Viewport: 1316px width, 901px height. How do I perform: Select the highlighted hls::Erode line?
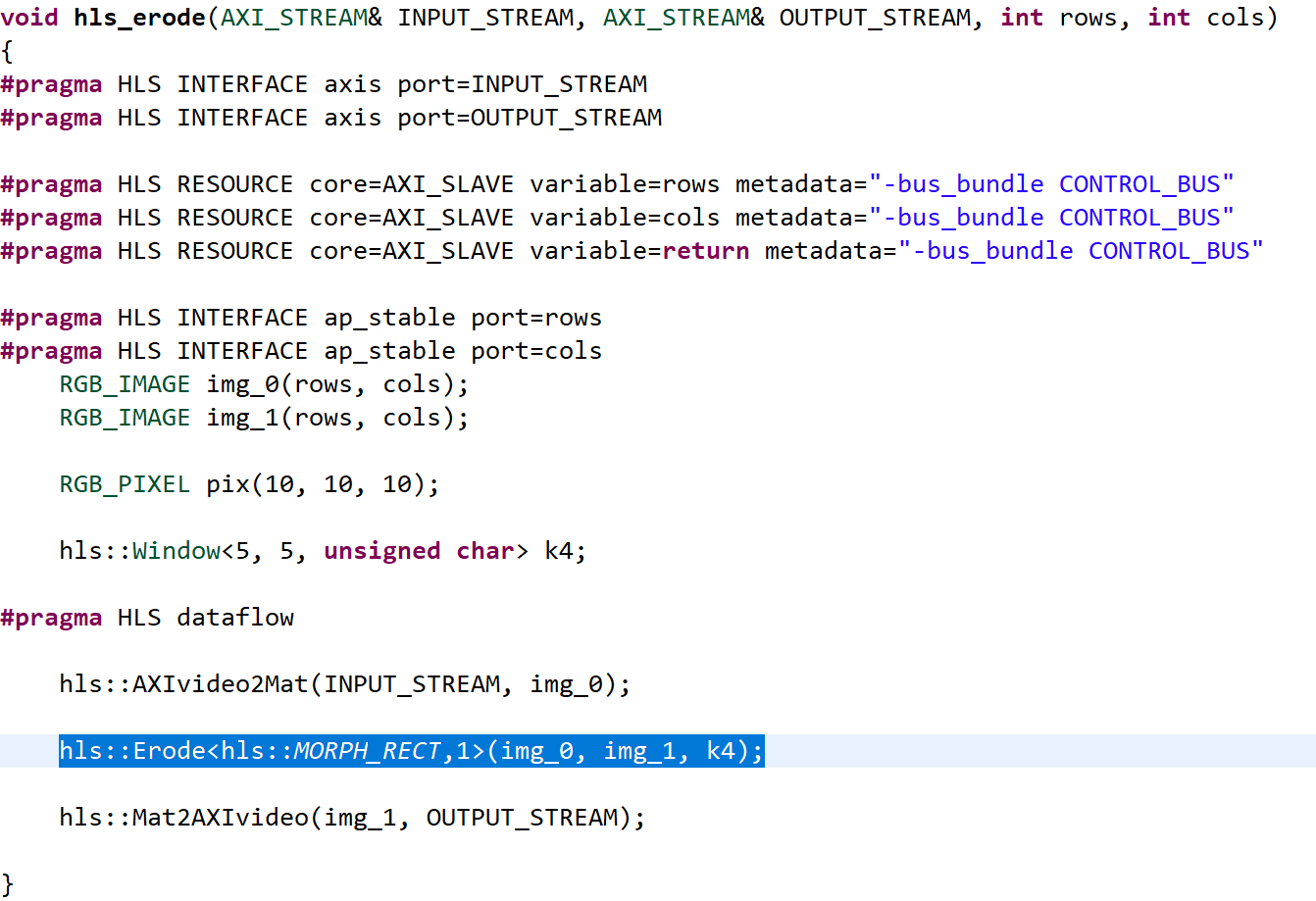click(412, 750)
